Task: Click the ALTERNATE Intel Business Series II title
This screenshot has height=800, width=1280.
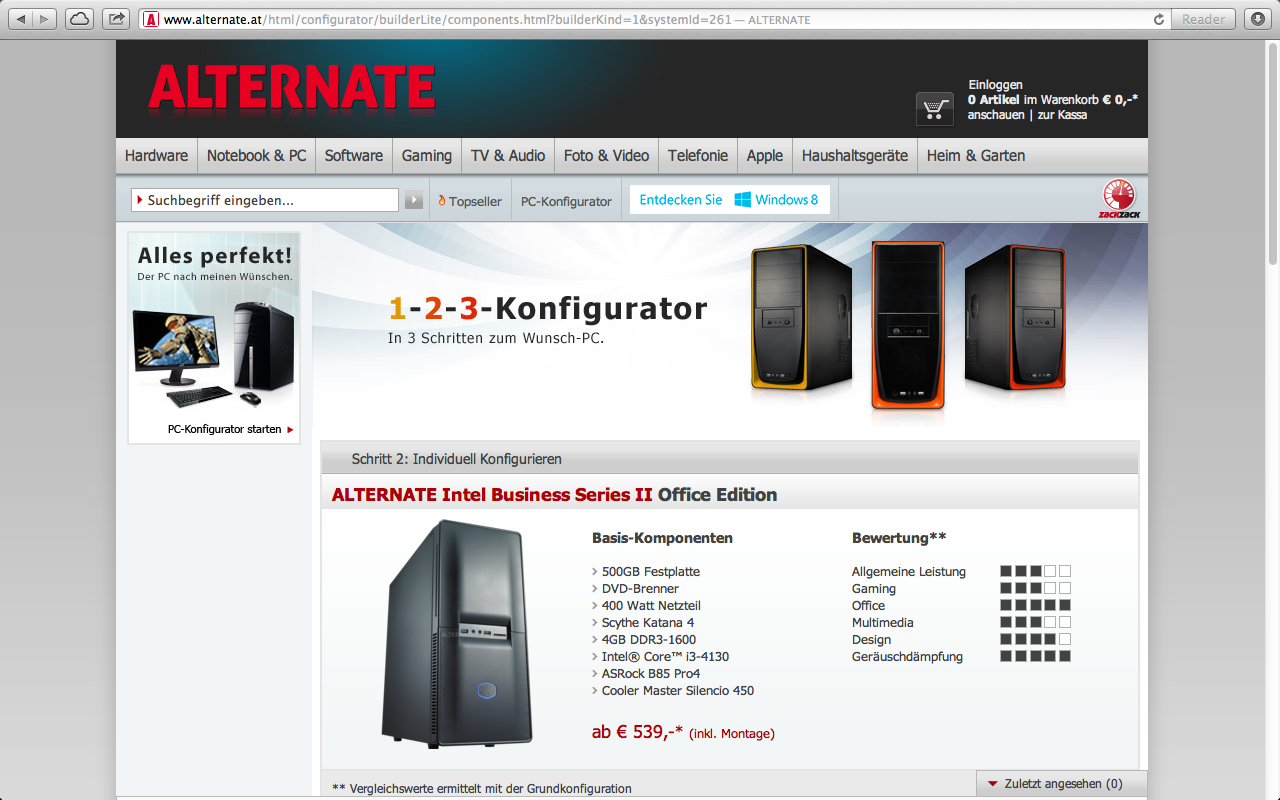Action: tap(492, 495)
